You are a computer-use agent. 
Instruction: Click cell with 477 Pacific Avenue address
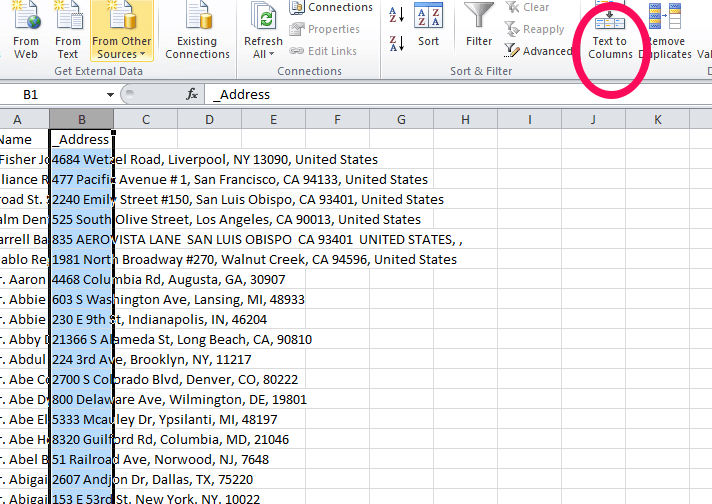(x=82, y=179)
